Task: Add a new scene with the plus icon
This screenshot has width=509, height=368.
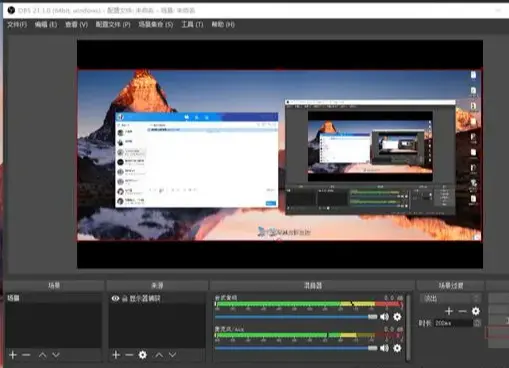Action: 13,355
